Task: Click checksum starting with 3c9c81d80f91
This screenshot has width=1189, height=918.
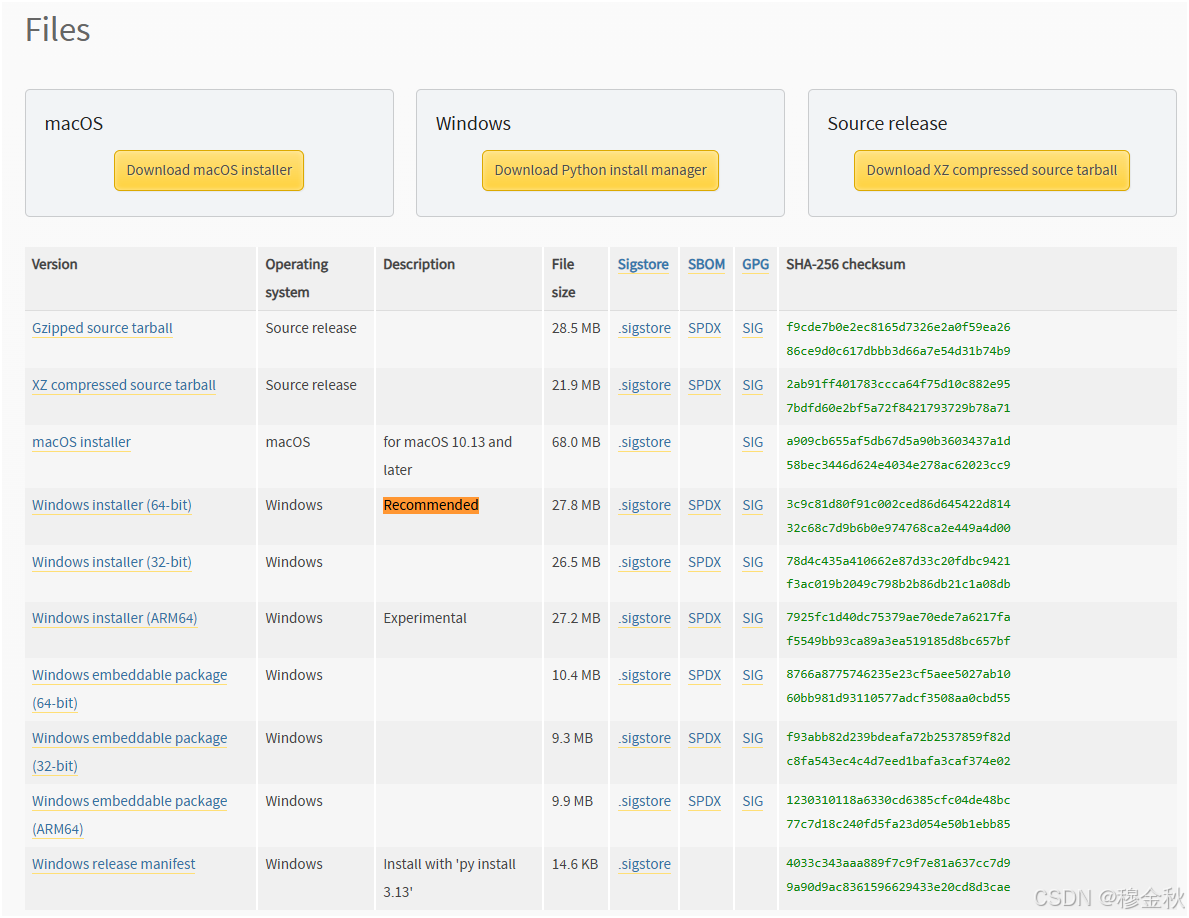Action: pyautogui.click(x=898, y=516)
